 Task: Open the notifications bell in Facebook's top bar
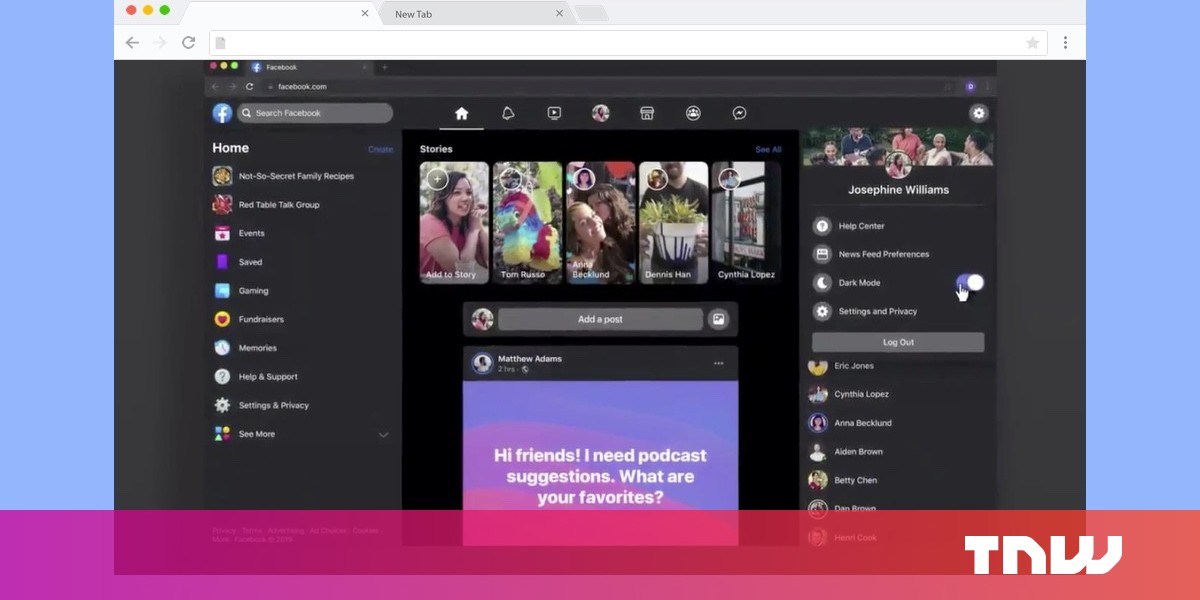[508, 113]
